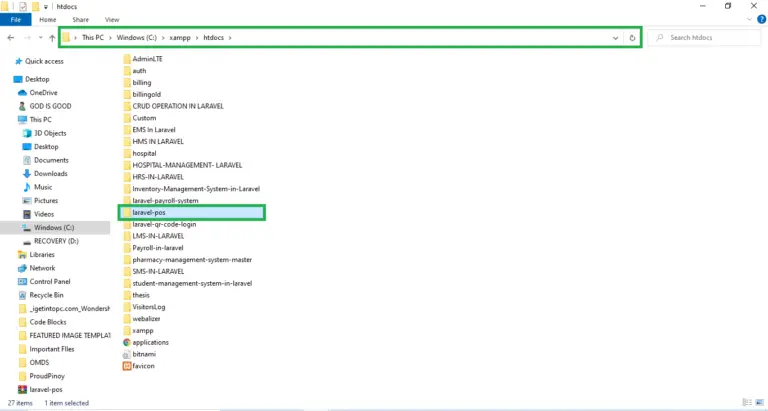Click xampp in the address breadcrumb
Viewport: 768px width, 411px height.
click(x=180, y=38)
